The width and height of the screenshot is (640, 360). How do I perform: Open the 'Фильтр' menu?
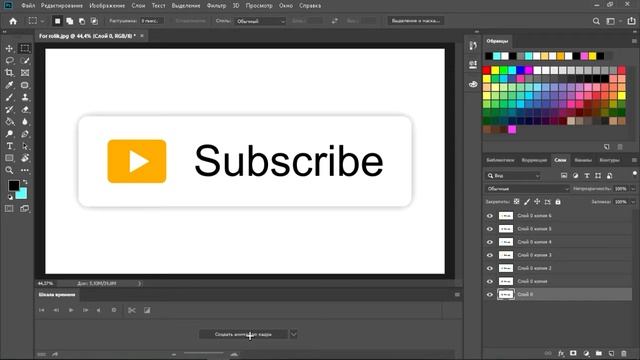[x=216, y=6]
